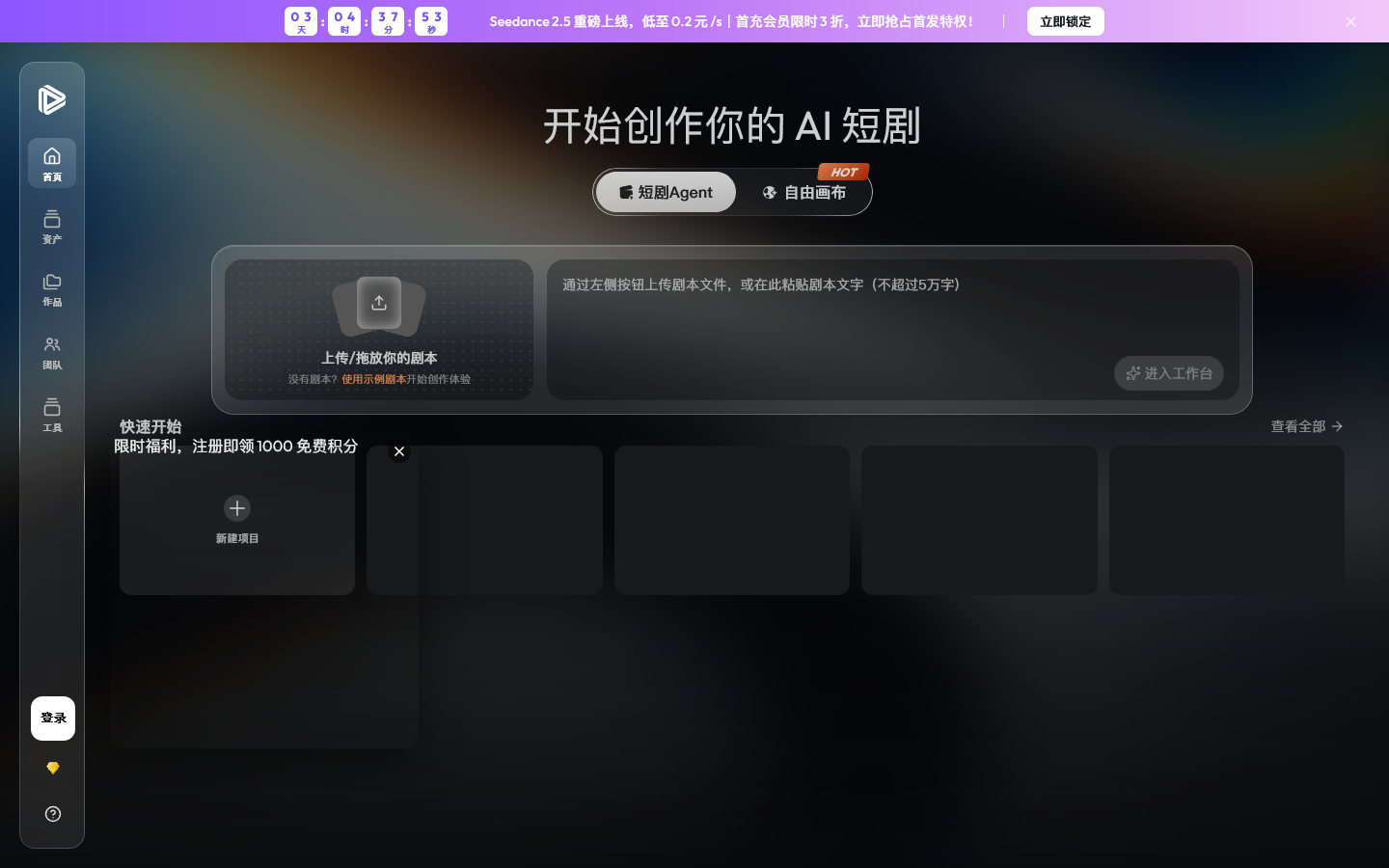The height and width of the screenshot is (868, 1389).
Task: Click 查看全部 link
Action: click(1307, 426)
